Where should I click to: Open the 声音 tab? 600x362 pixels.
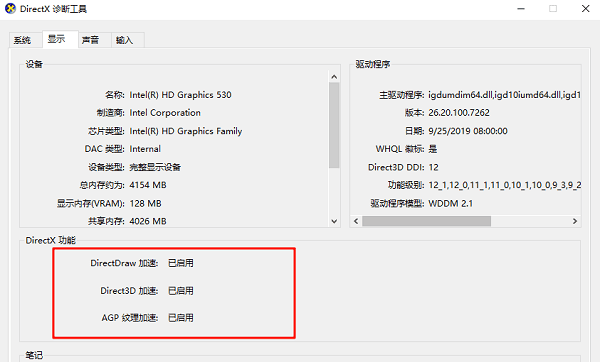[x=95, y=40]
